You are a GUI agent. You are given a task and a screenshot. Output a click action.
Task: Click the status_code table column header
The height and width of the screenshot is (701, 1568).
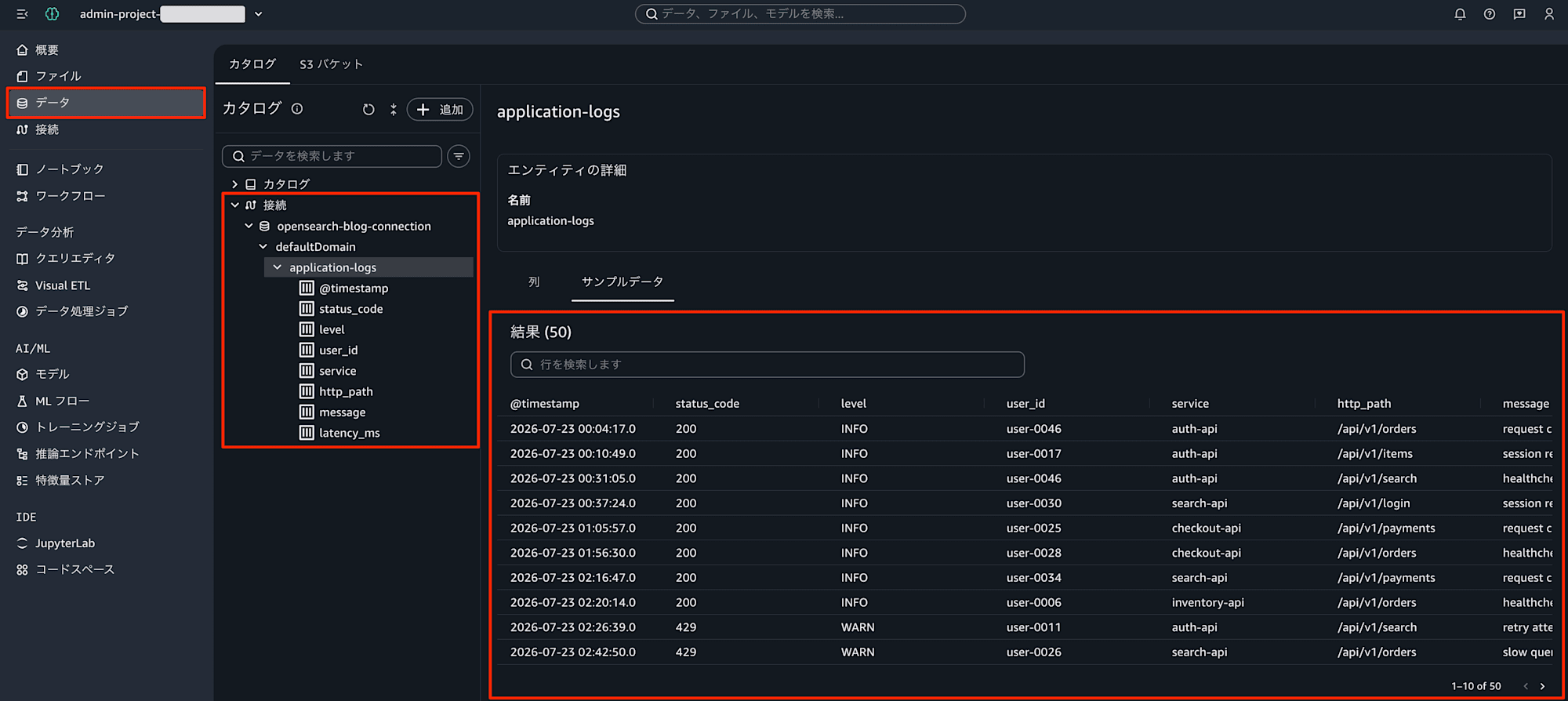(707, 404)
